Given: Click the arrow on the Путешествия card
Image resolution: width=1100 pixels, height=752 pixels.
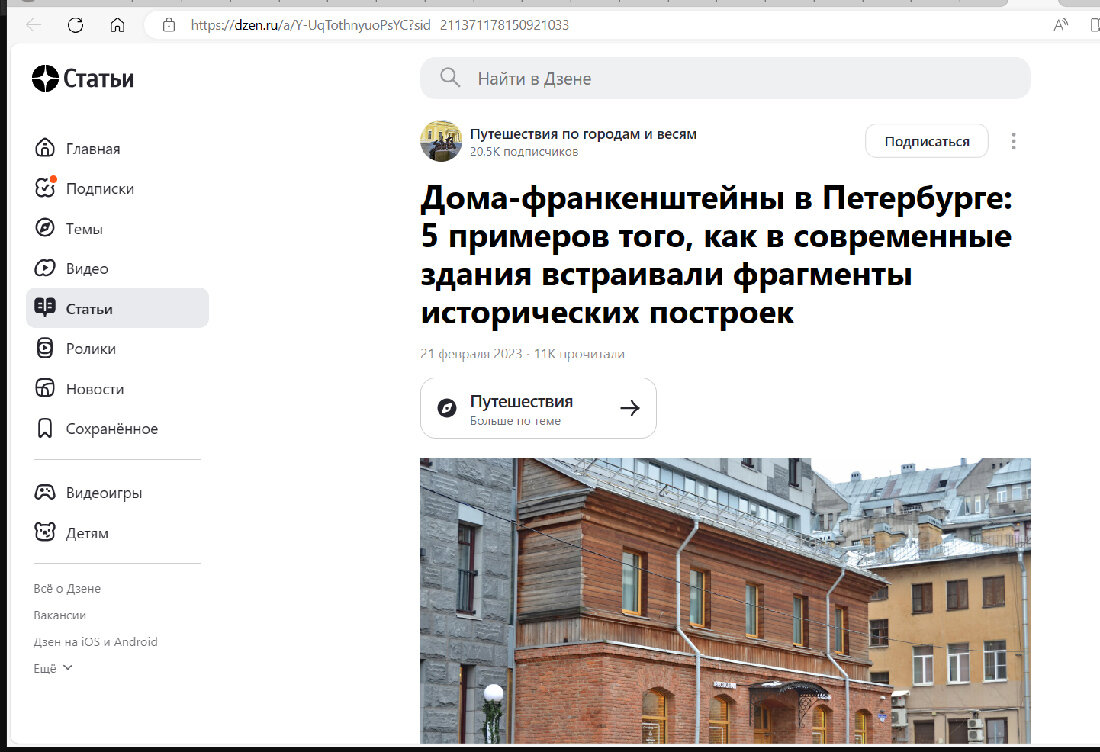Looking at the screenshot, I should tap(630, 408).
